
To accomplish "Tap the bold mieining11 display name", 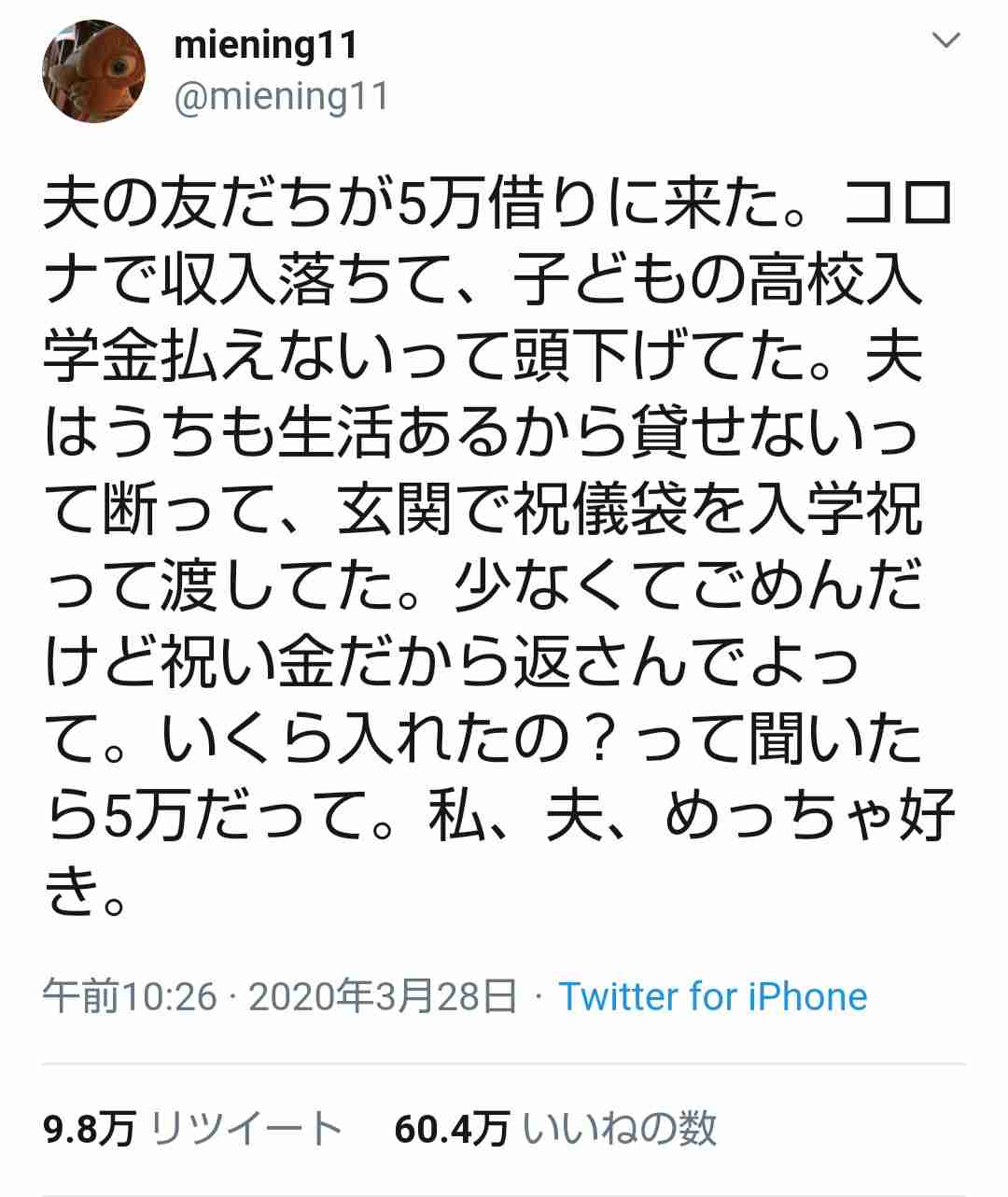I will 266,46.
